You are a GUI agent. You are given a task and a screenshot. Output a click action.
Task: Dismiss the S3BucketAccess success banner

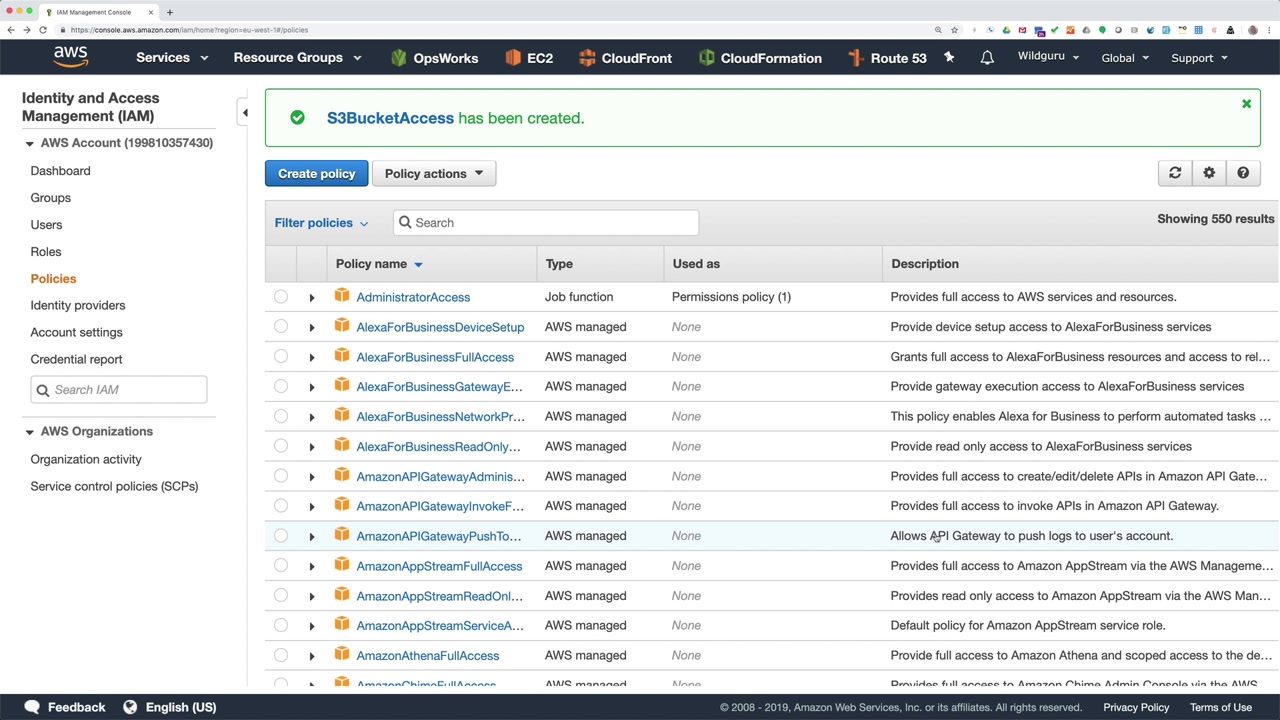1246,104
